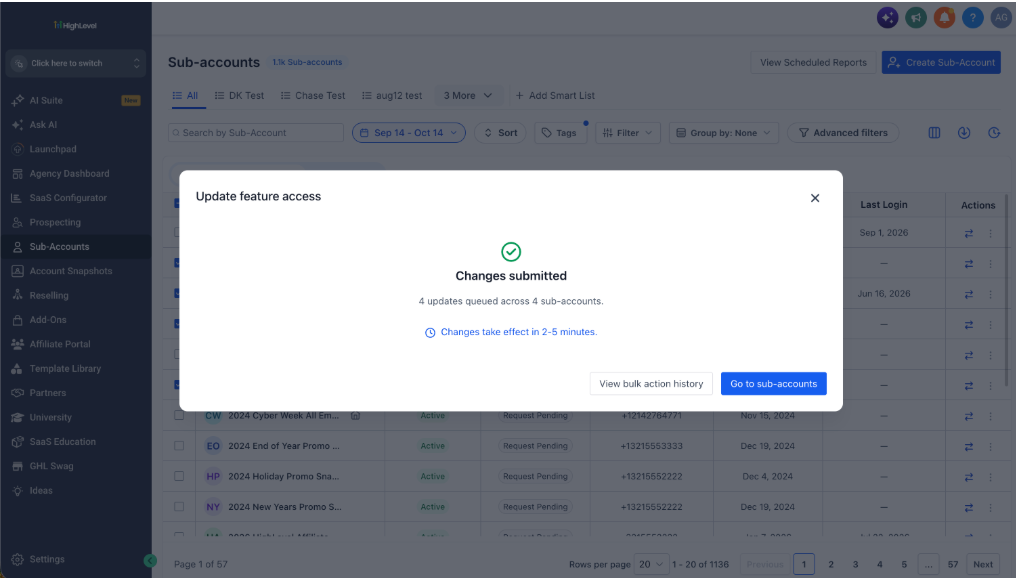Click Create Sub-Account button

click(941, 63)
